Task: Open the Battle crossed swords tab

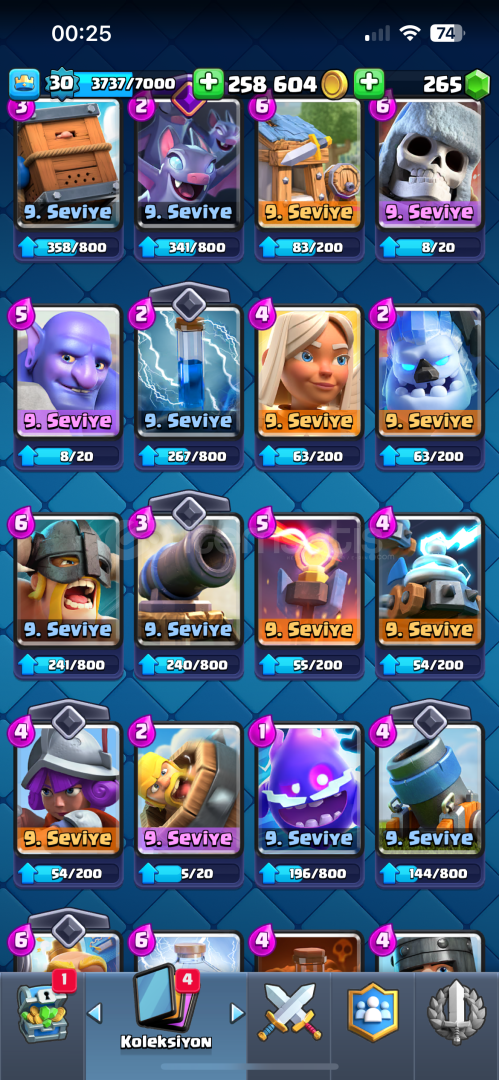Action: click(289, 1012)
